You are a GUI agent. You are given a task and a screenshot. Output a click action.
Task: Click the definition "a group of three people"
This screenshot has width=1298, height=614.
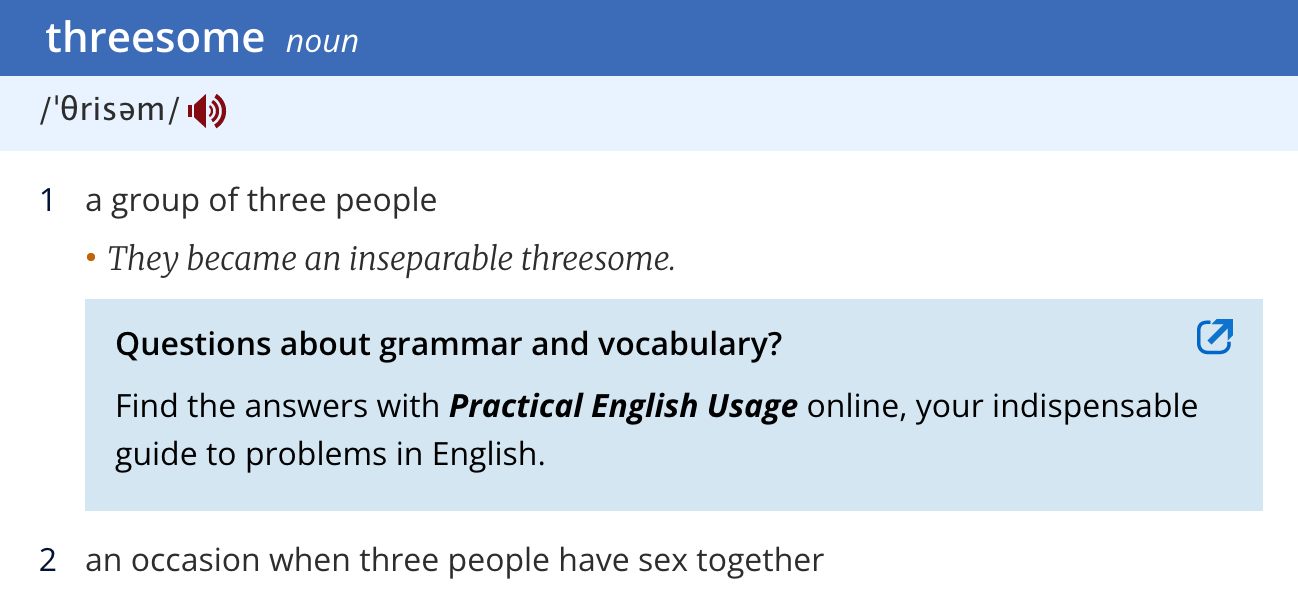tap(261, 200)
